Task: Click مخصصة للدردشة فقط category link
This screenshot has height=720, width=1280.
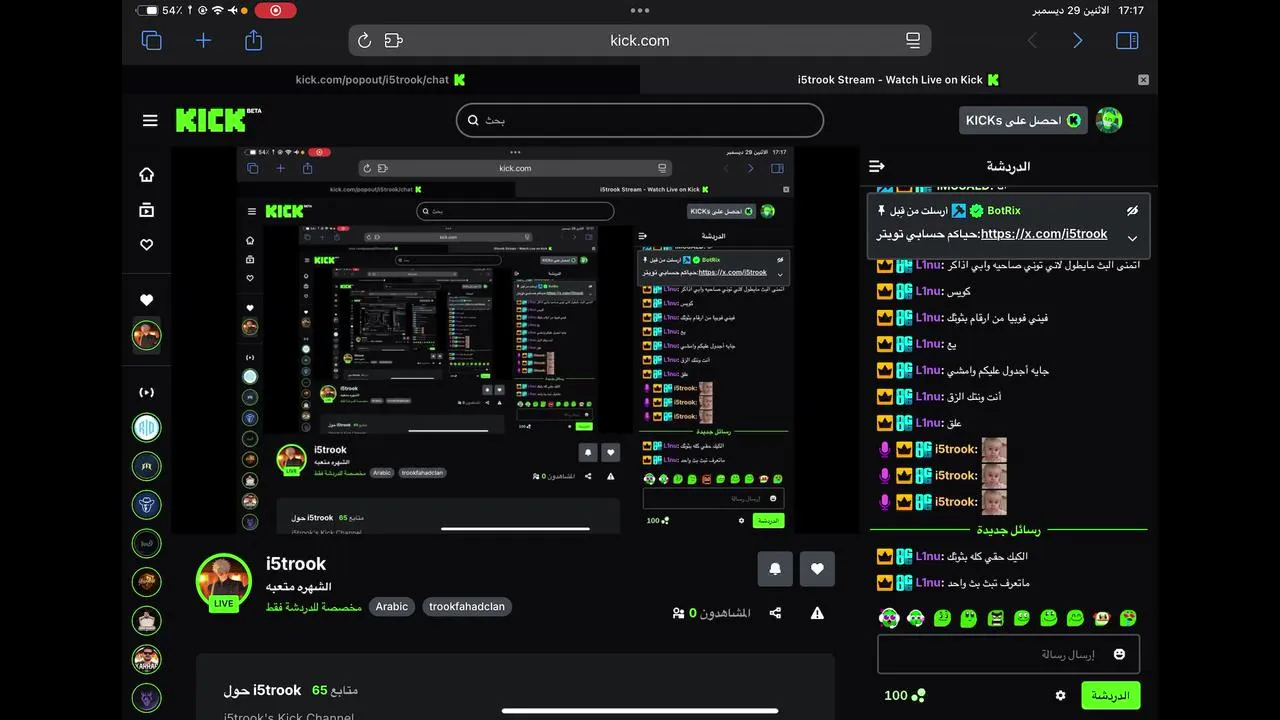Action: tap(314, 606)
